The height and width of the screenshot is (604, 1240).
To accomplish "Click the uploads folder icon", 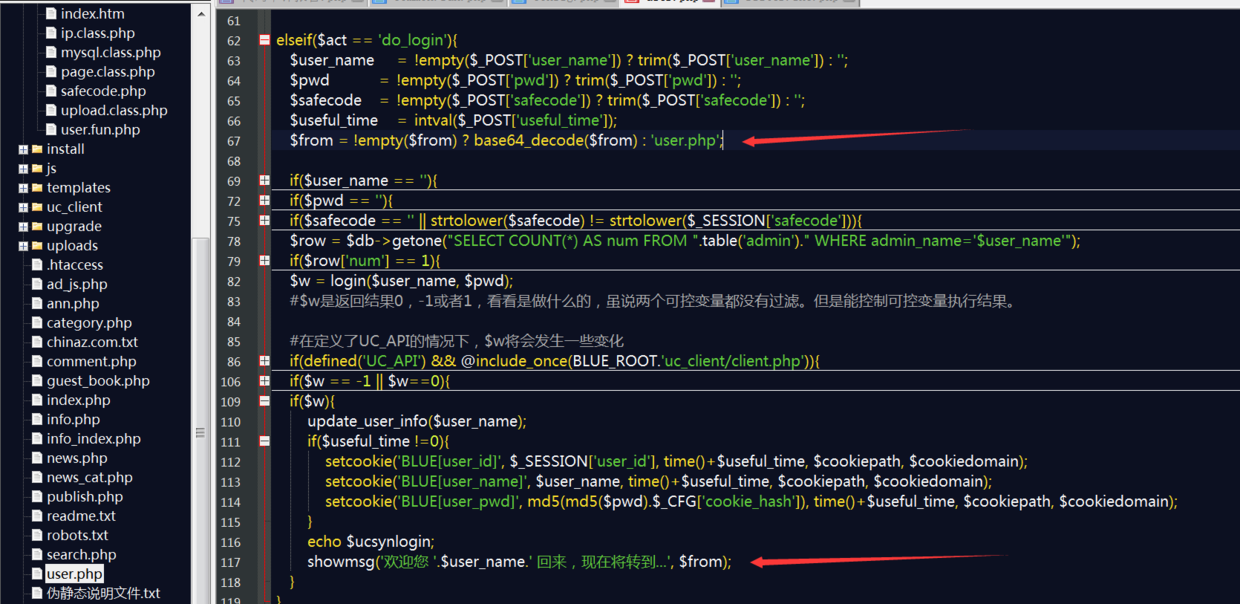I will pos(37,246).
